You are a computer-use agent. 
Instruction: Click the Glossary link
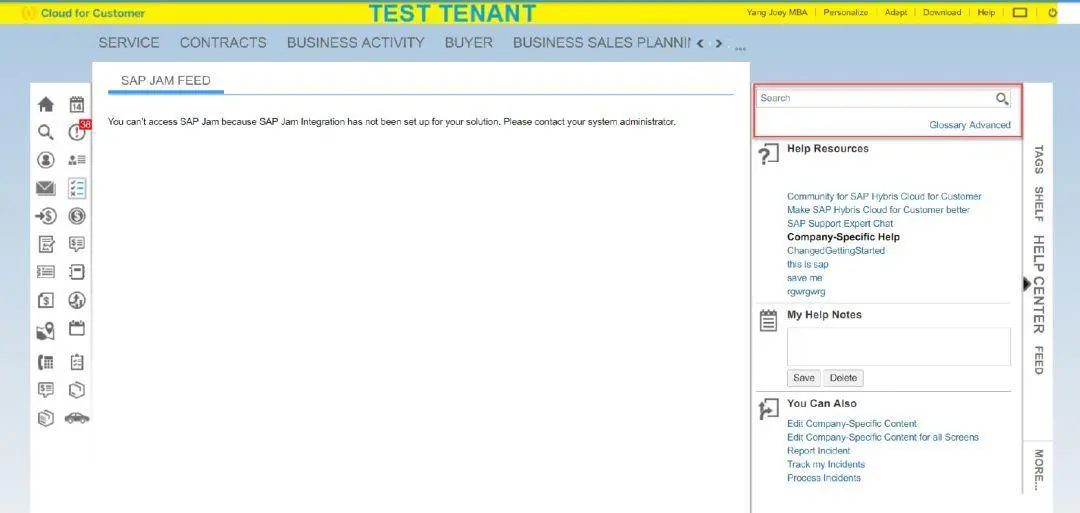948,125
